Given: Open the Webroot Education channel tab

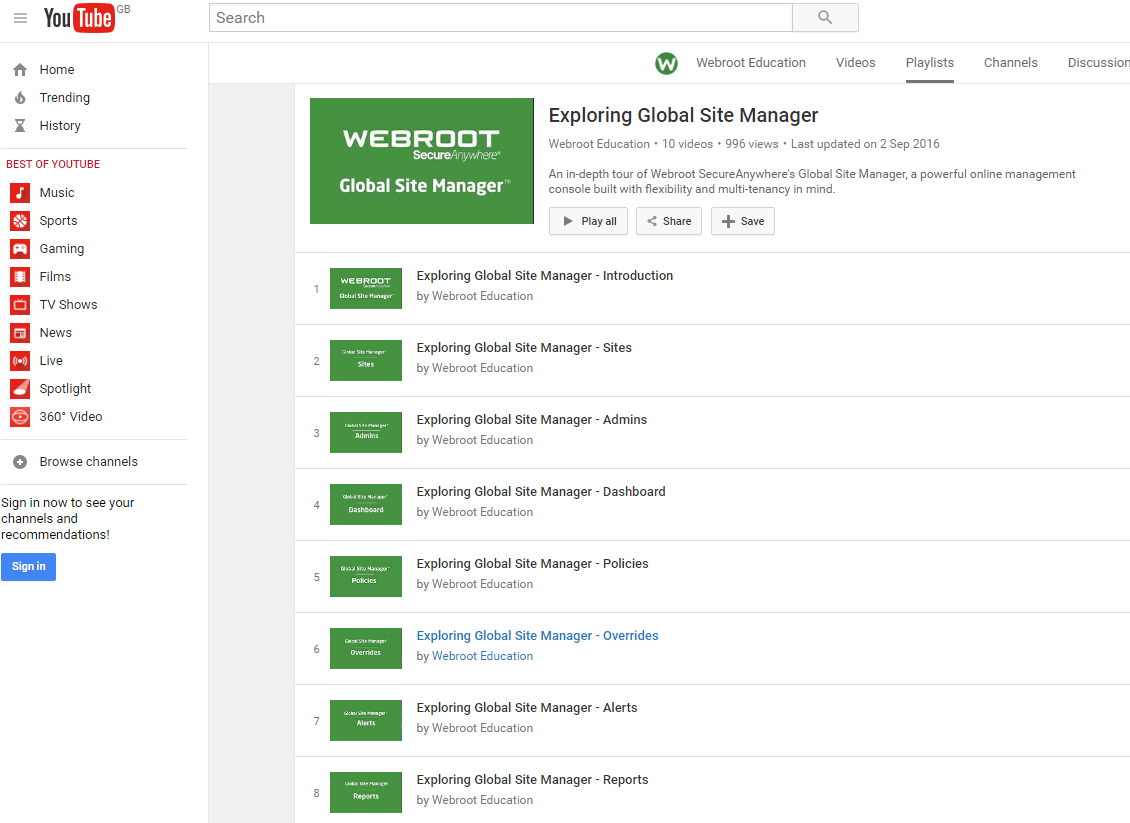Looking at the screenshot, I should pos(751,63).
